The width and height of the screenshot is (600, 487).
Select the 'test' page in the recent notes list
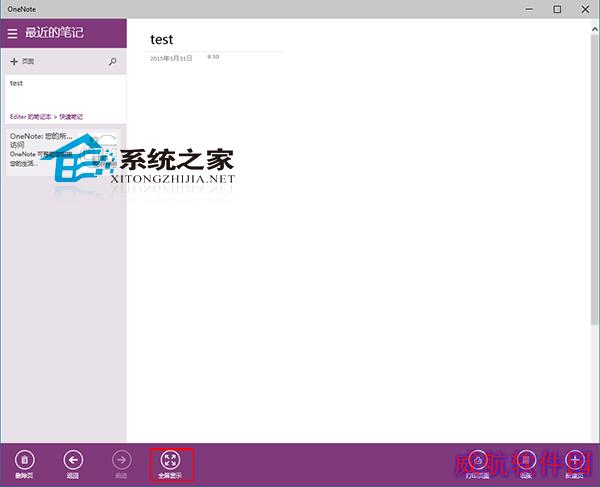(65, 99)
